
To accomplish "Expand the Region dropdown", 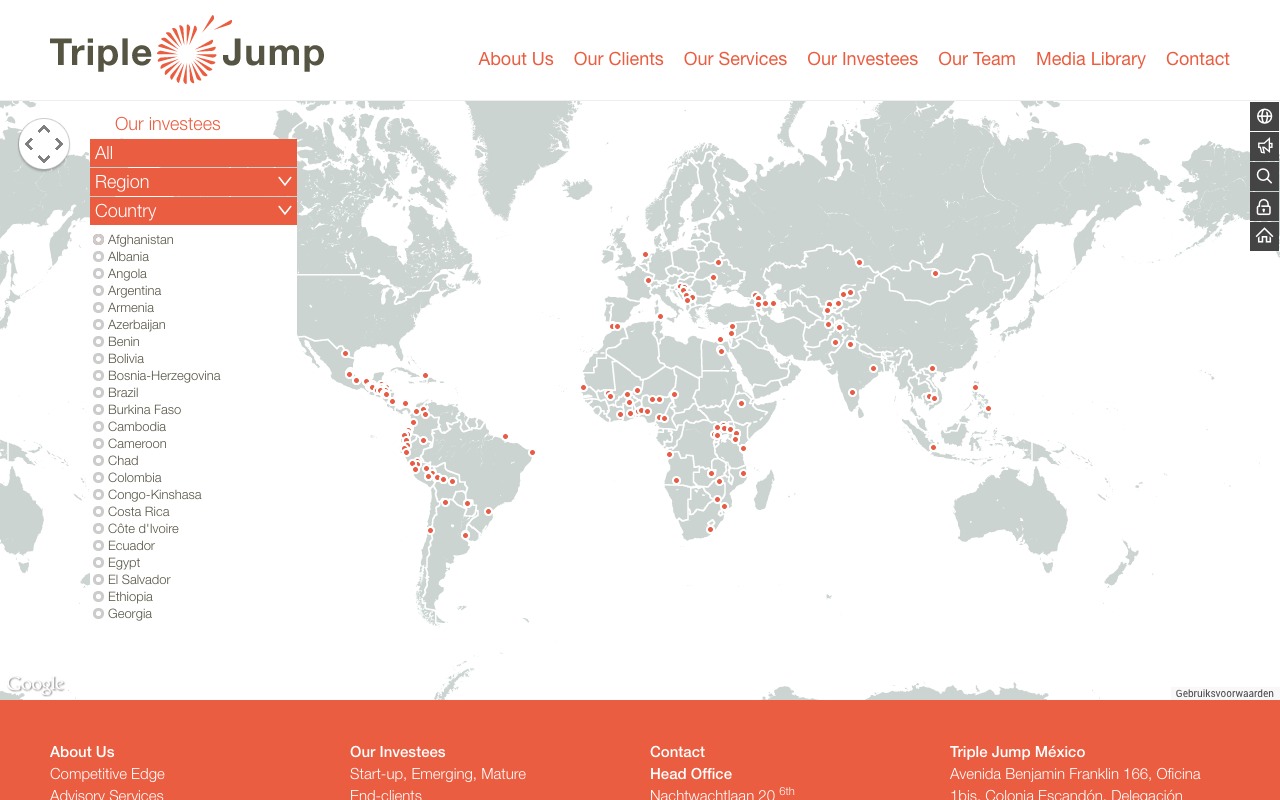I will [193, 182].
